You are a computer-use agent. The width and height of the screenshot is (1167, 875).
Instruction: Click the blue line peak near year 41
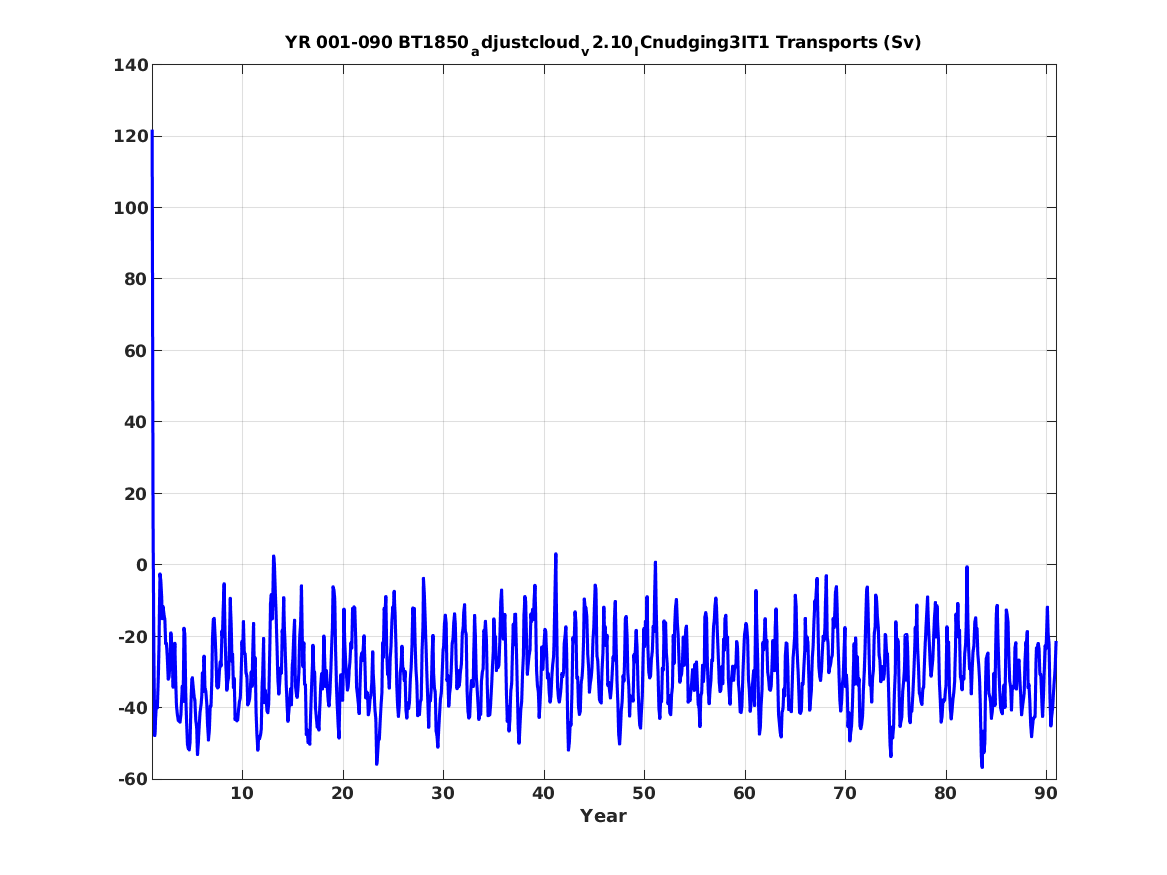pyautogui.click(x=556, y=554)
